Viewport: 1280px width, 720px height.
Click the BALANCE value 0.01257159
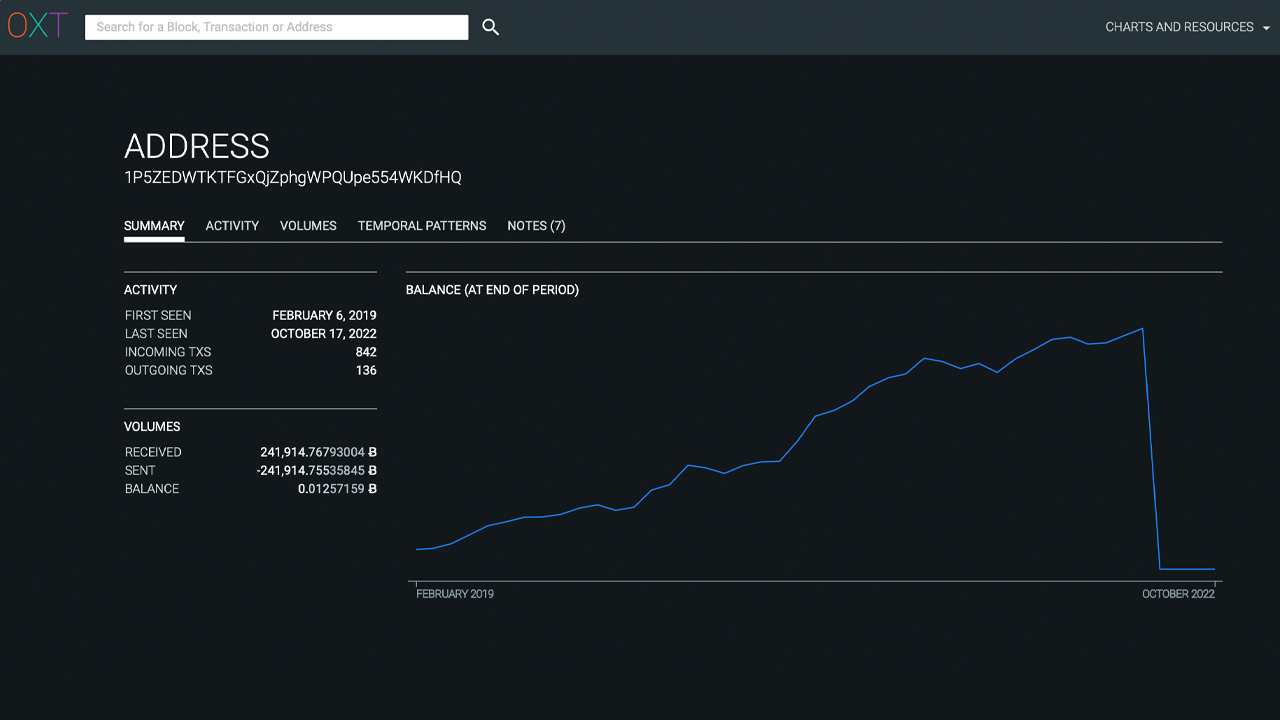click(x=331, y=489)
